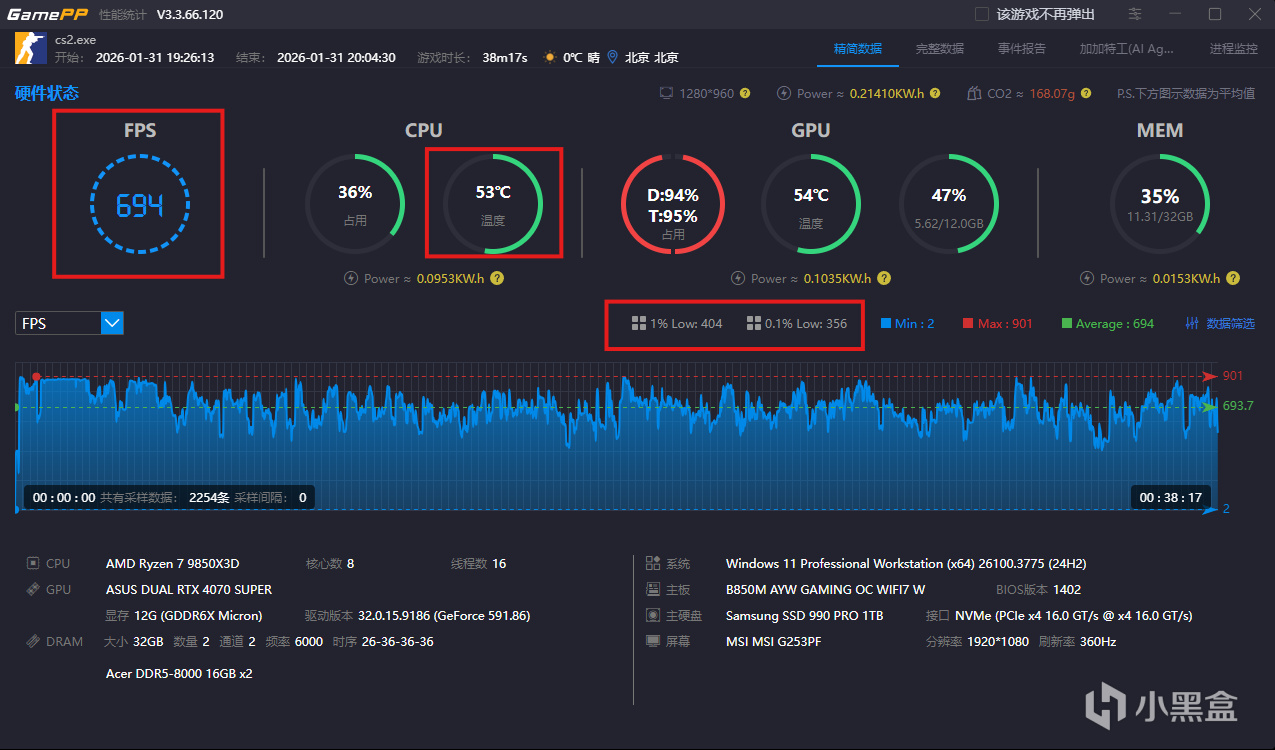The width and height of the screenshot is (1275, 750).
Task: Click the location pin icon for 北京
Action: click(x=612, y=57)
